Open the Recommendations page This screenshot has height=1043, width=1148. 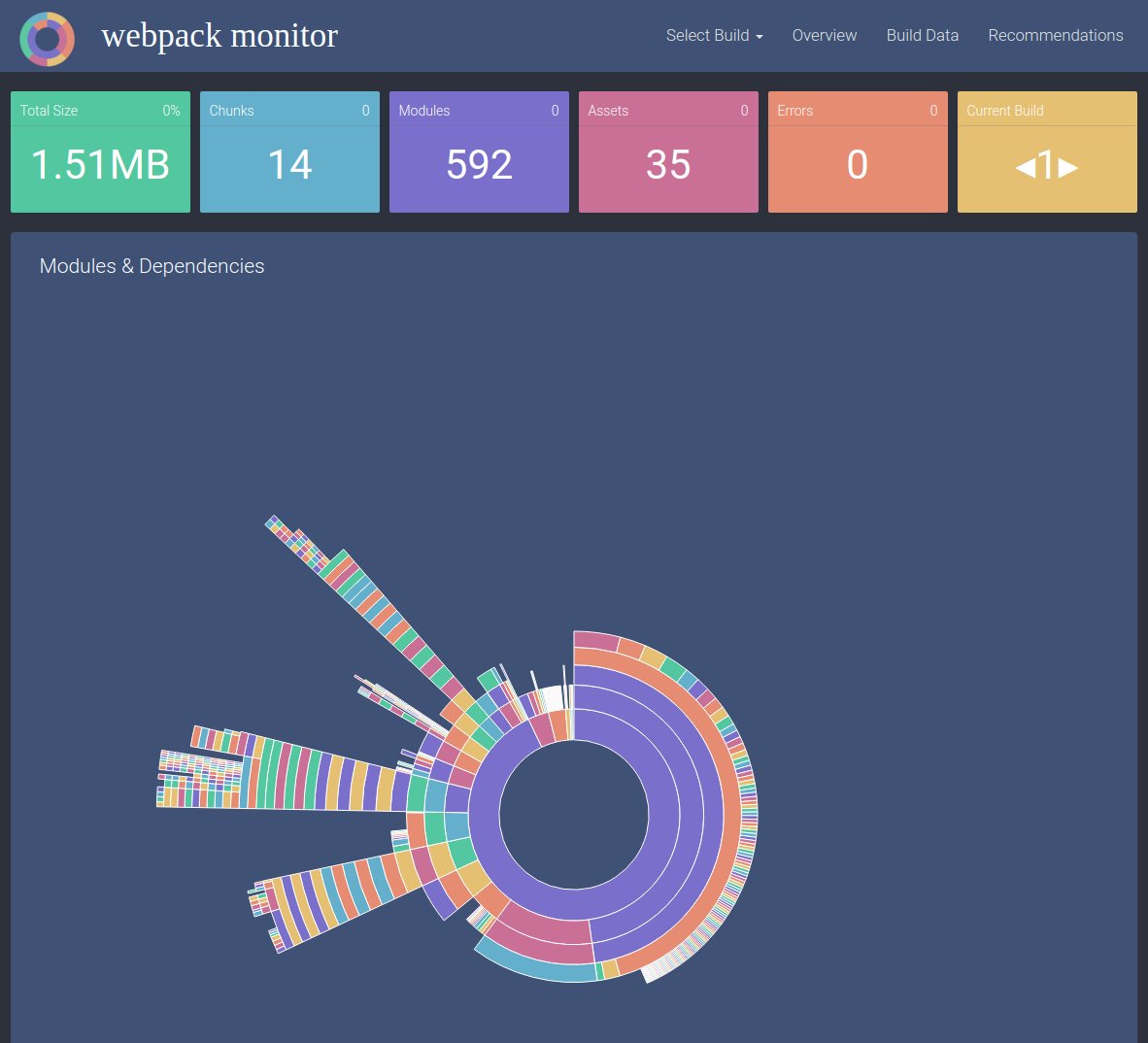pos(1055,35)
